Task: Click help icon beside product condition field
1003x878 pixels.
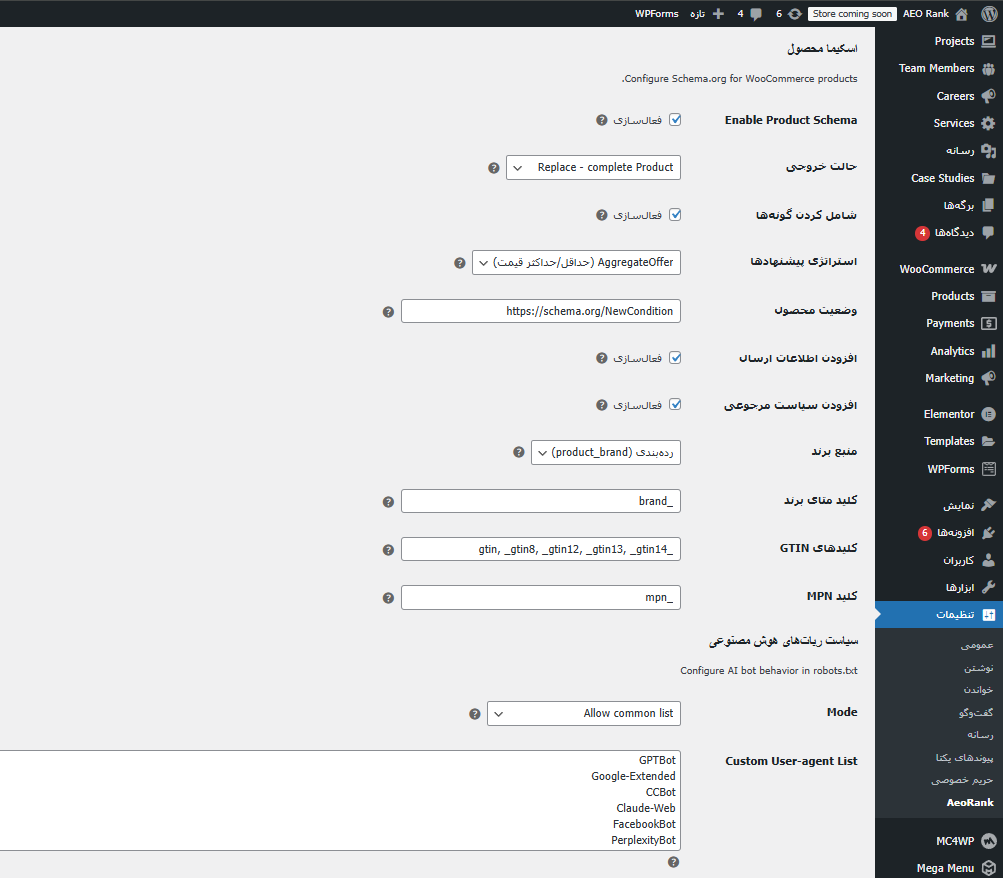Action: [388, 312]
